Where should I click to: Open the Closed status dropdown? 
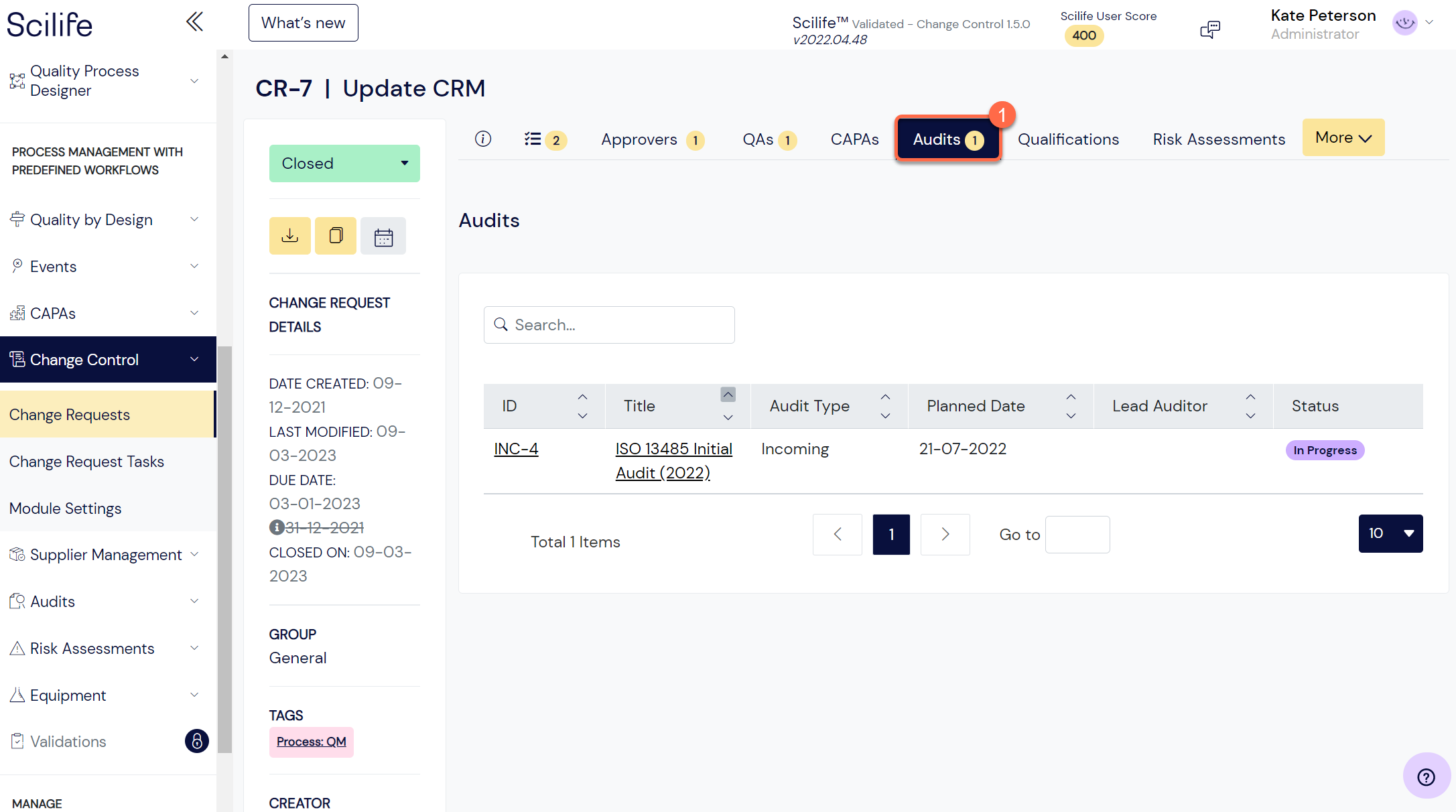point(344,163)
